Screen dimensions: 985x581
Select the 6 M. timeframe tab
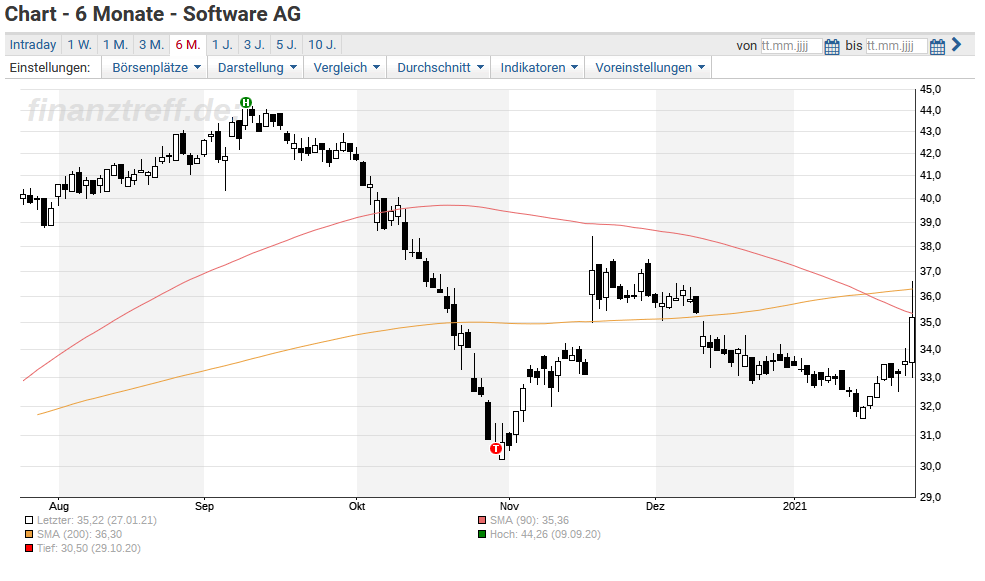pyautogui.click(x=188, y=45)
